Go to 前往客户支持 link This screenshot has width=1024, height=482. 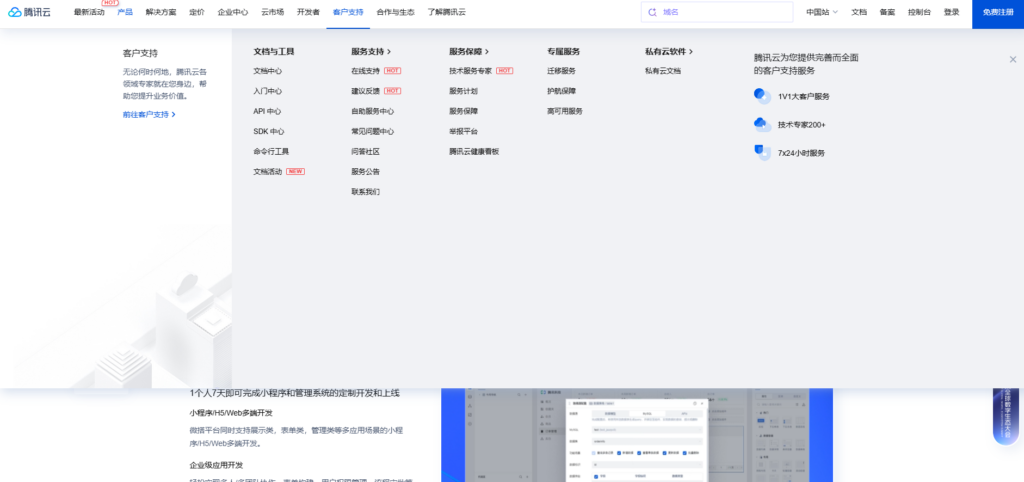(x=149, y=114)
